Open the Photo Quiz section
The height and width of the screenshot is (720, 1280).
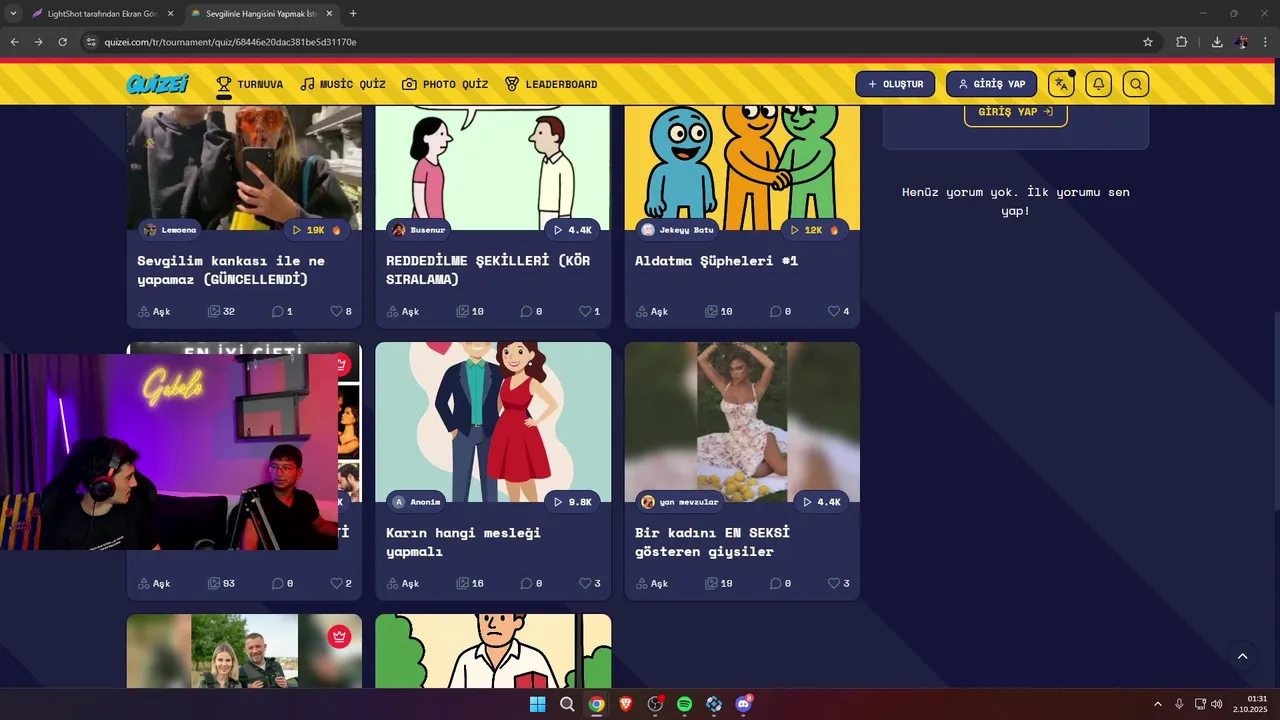445,84
